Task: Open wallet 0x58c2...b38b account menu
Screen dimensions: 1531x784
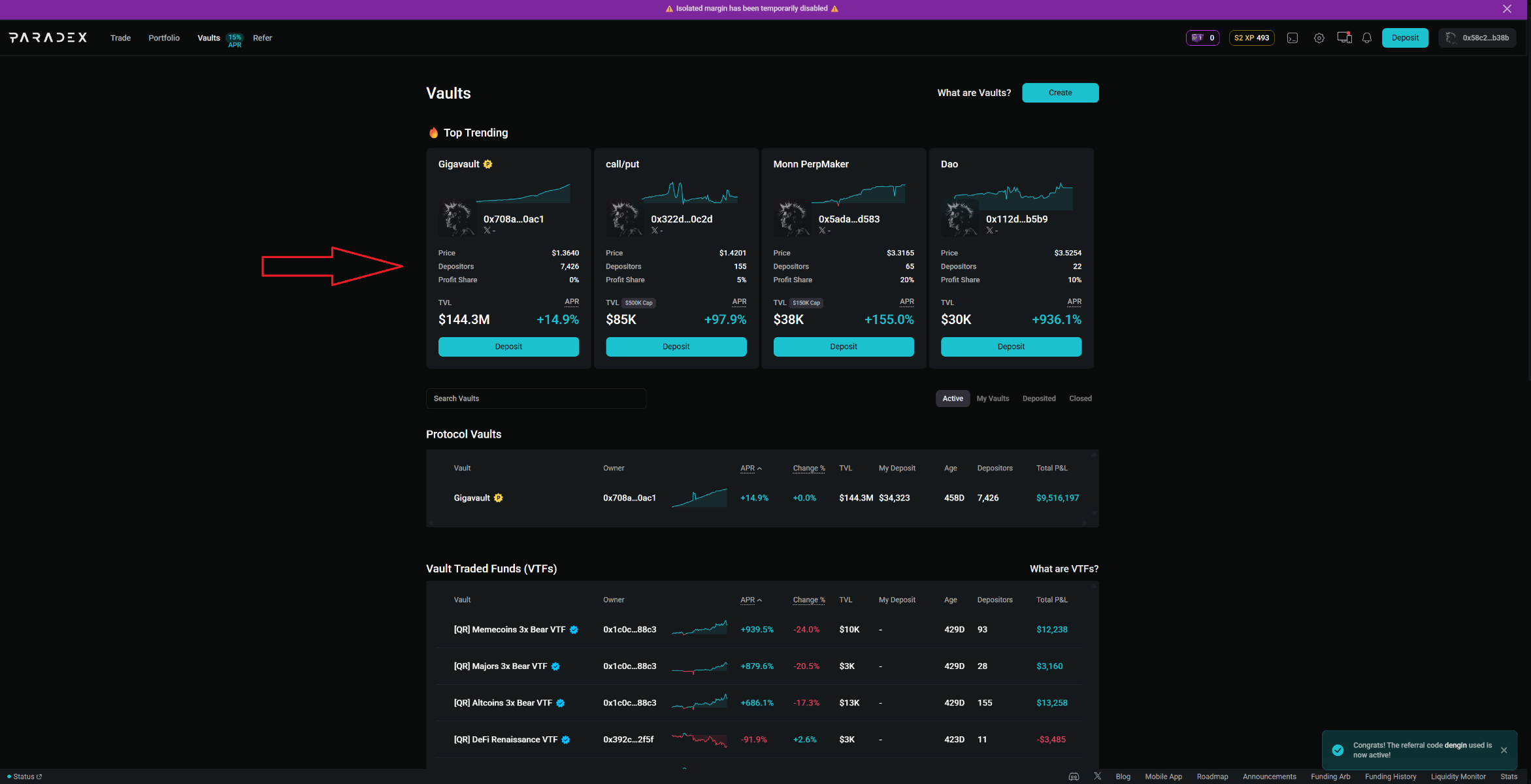Action: (1477, 38)
